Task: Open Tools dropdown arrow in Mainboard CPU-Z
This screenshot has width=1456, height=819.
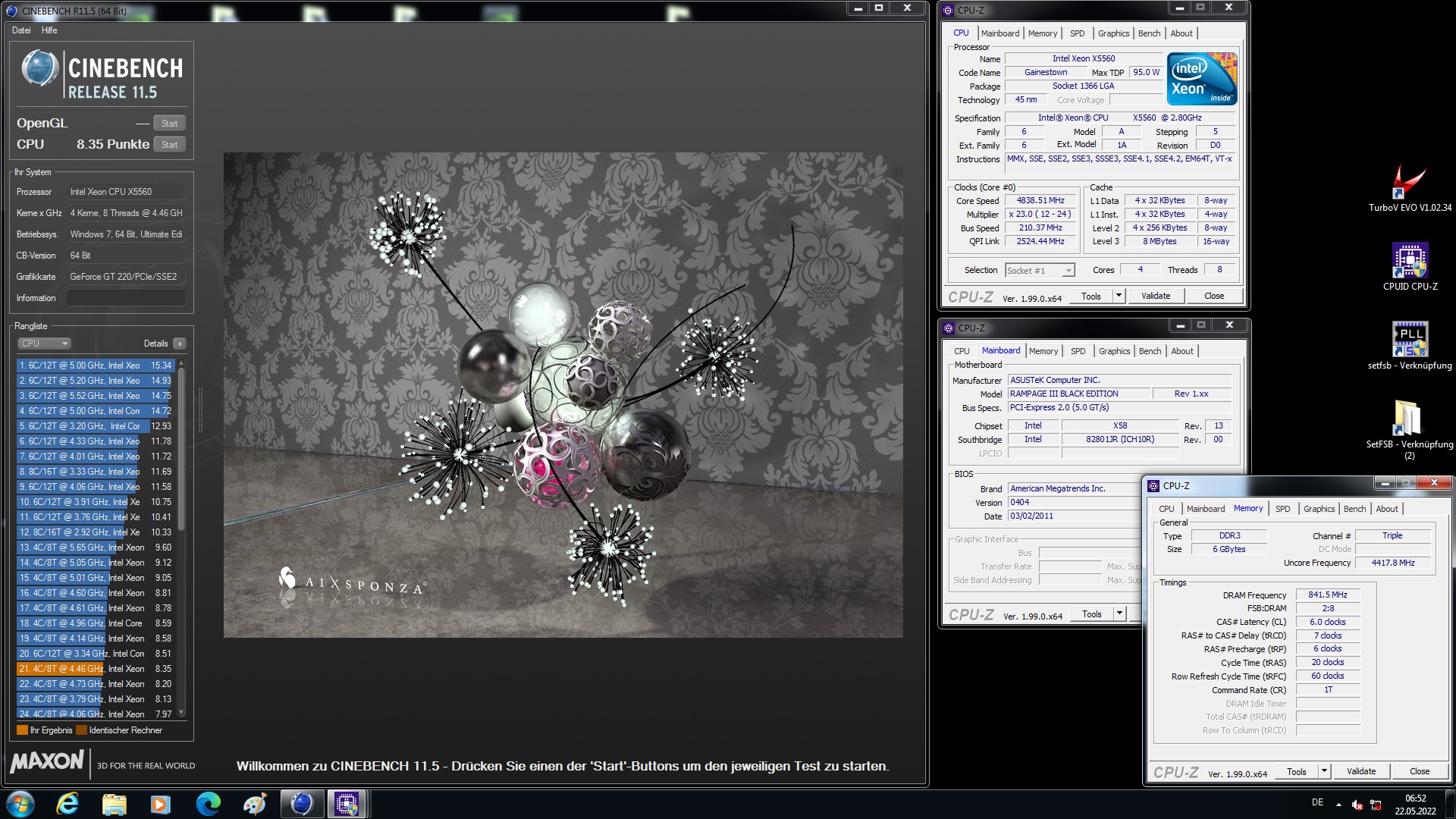Action: tap(1119, 614)
